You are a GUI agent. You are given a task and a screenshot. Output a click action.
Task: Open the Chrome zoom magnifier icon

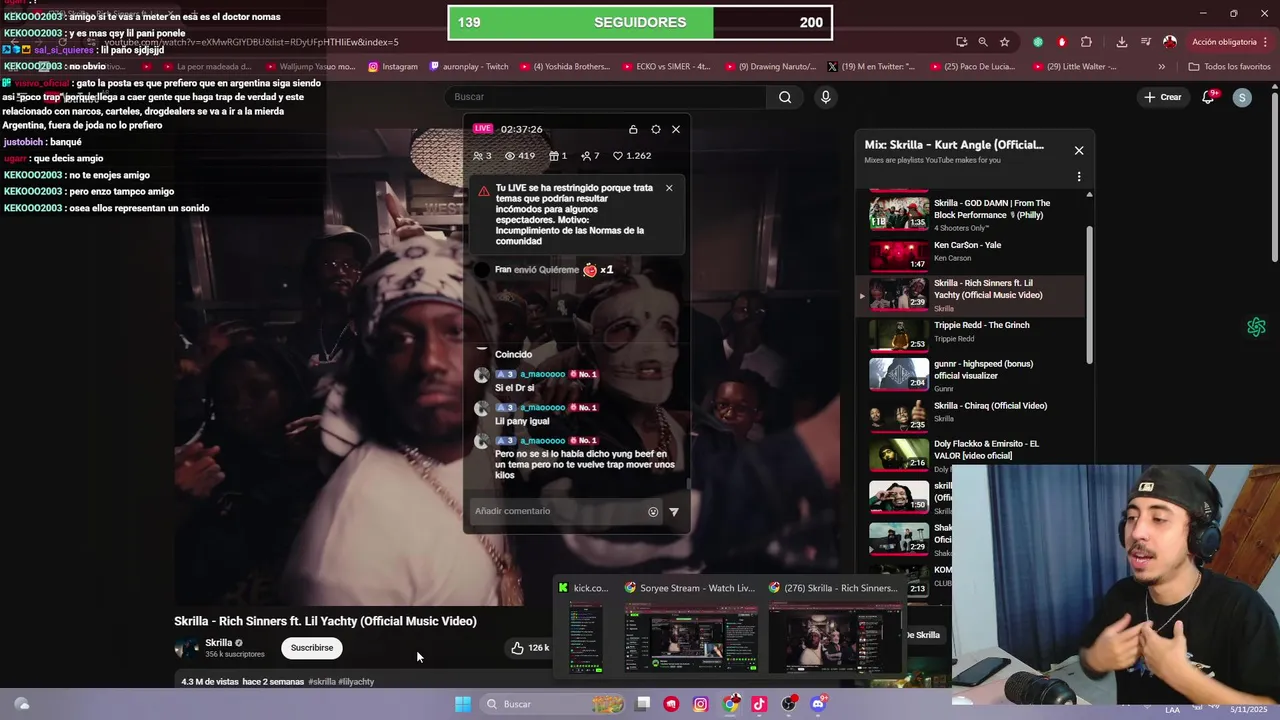(983, 42)
